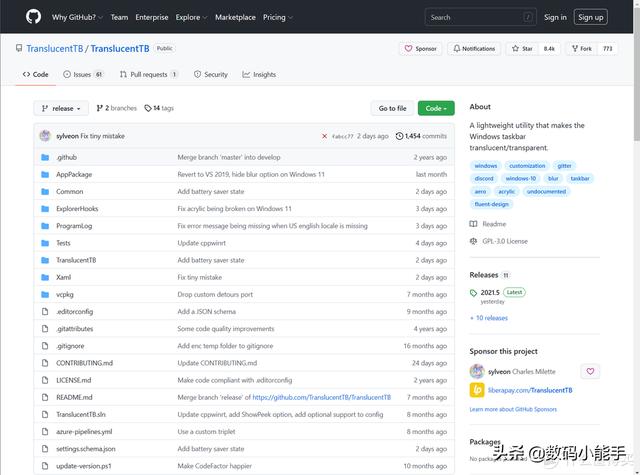Open the update-version.ps1 file

click(84, 466)
